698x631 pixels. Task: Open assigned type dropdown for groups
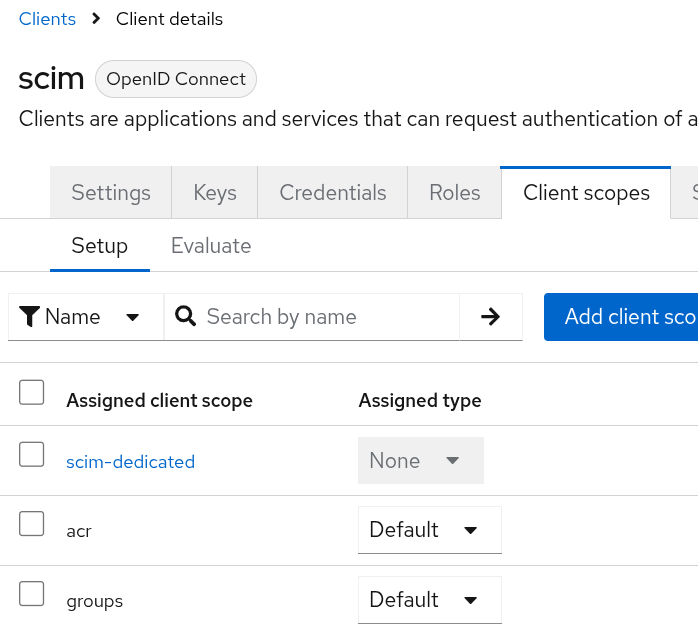coord(429,600)
